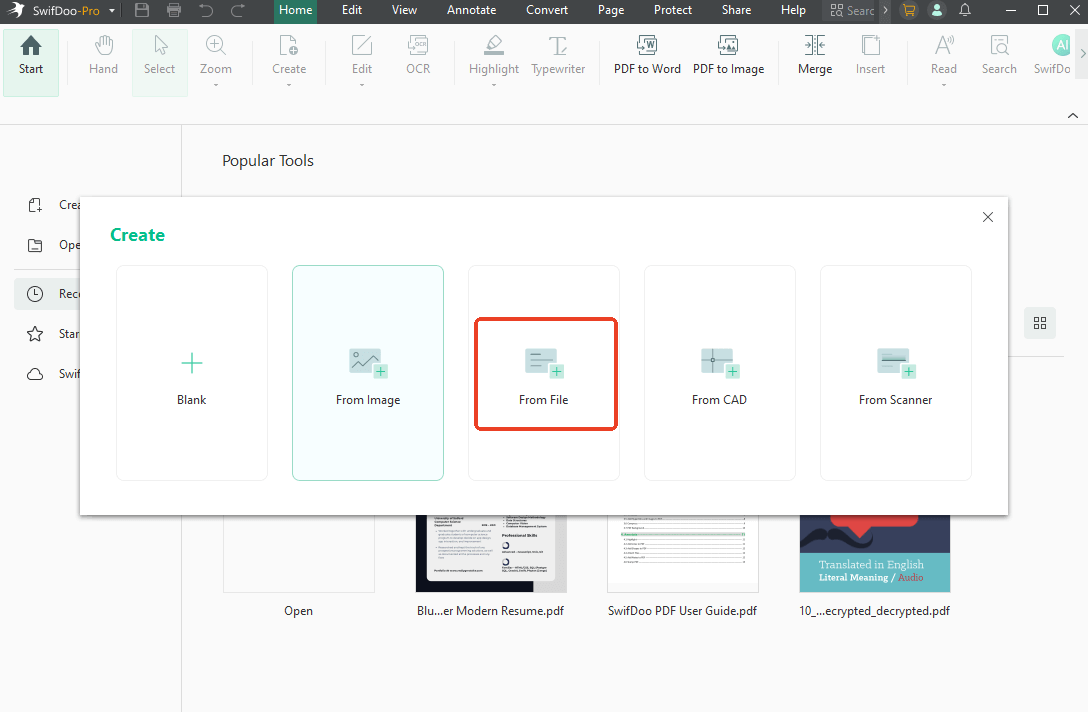Open the Convert tab

pyautogui.click(x=547, y=11)
